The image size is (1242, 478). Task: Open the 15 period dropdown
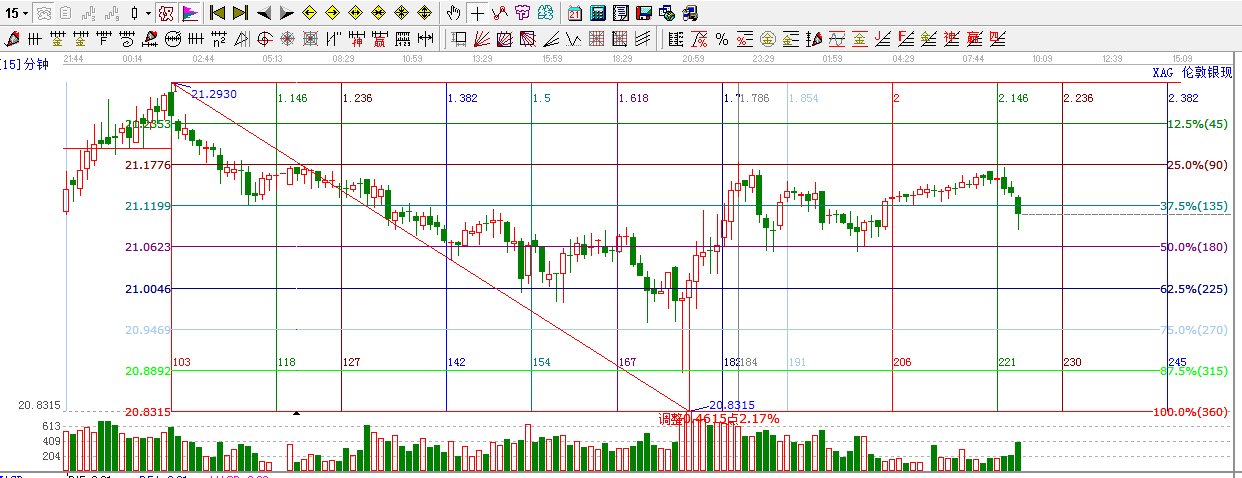17,13
